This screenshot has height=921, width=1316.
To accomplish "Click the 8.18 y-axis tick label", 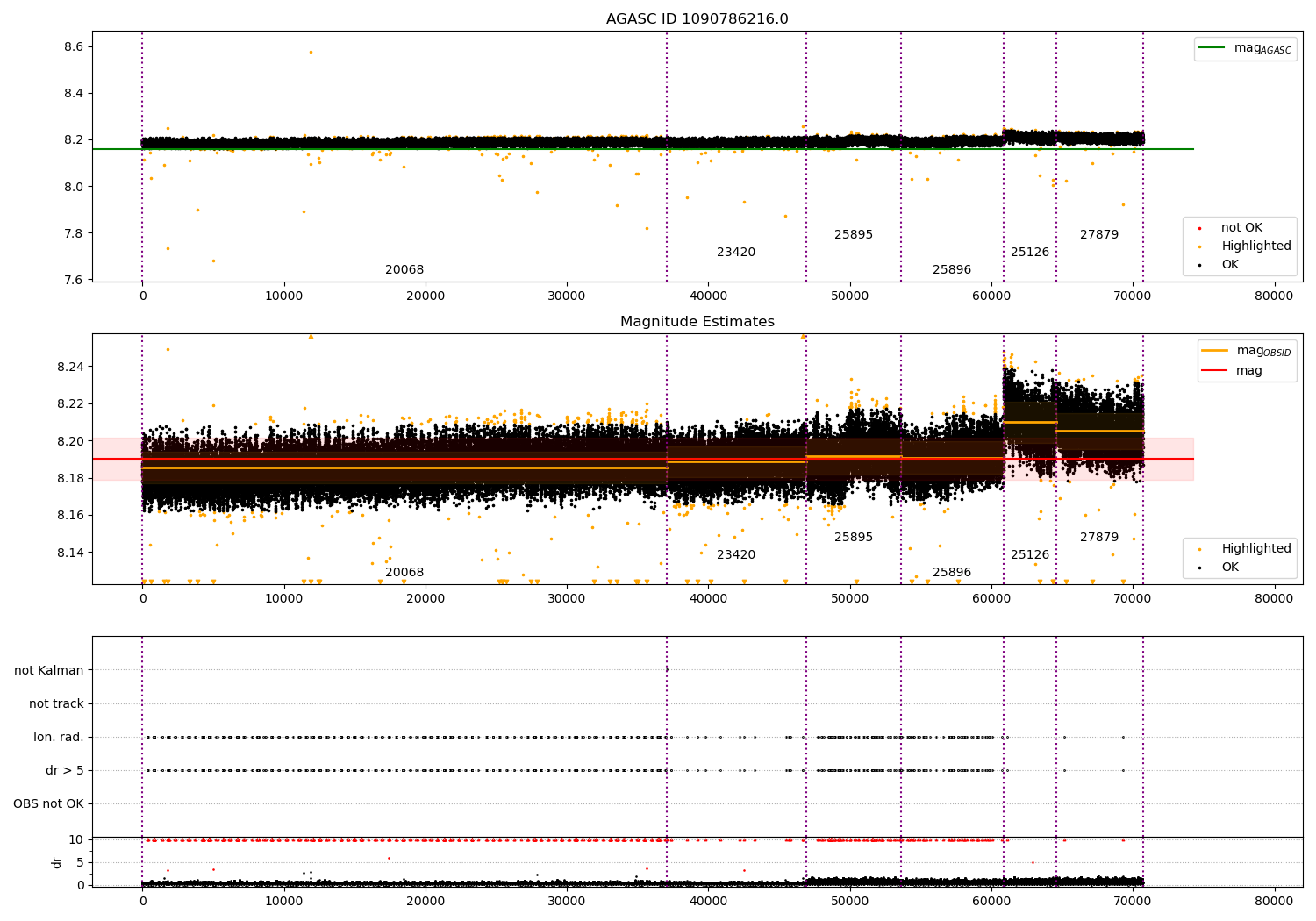I will point(71,478).
